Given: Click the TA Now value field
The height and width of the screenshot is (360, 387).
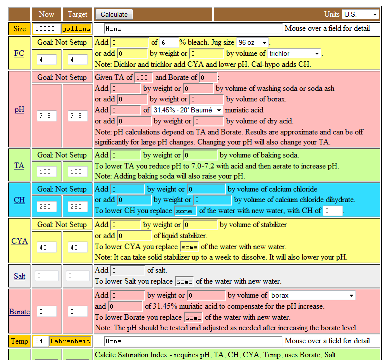Looking at the screenshot, I should (46, 172).
